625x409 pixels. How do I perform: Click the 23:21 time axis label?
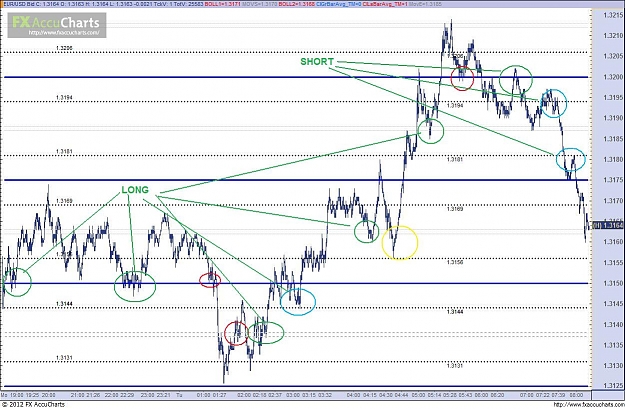pos(163,395)
